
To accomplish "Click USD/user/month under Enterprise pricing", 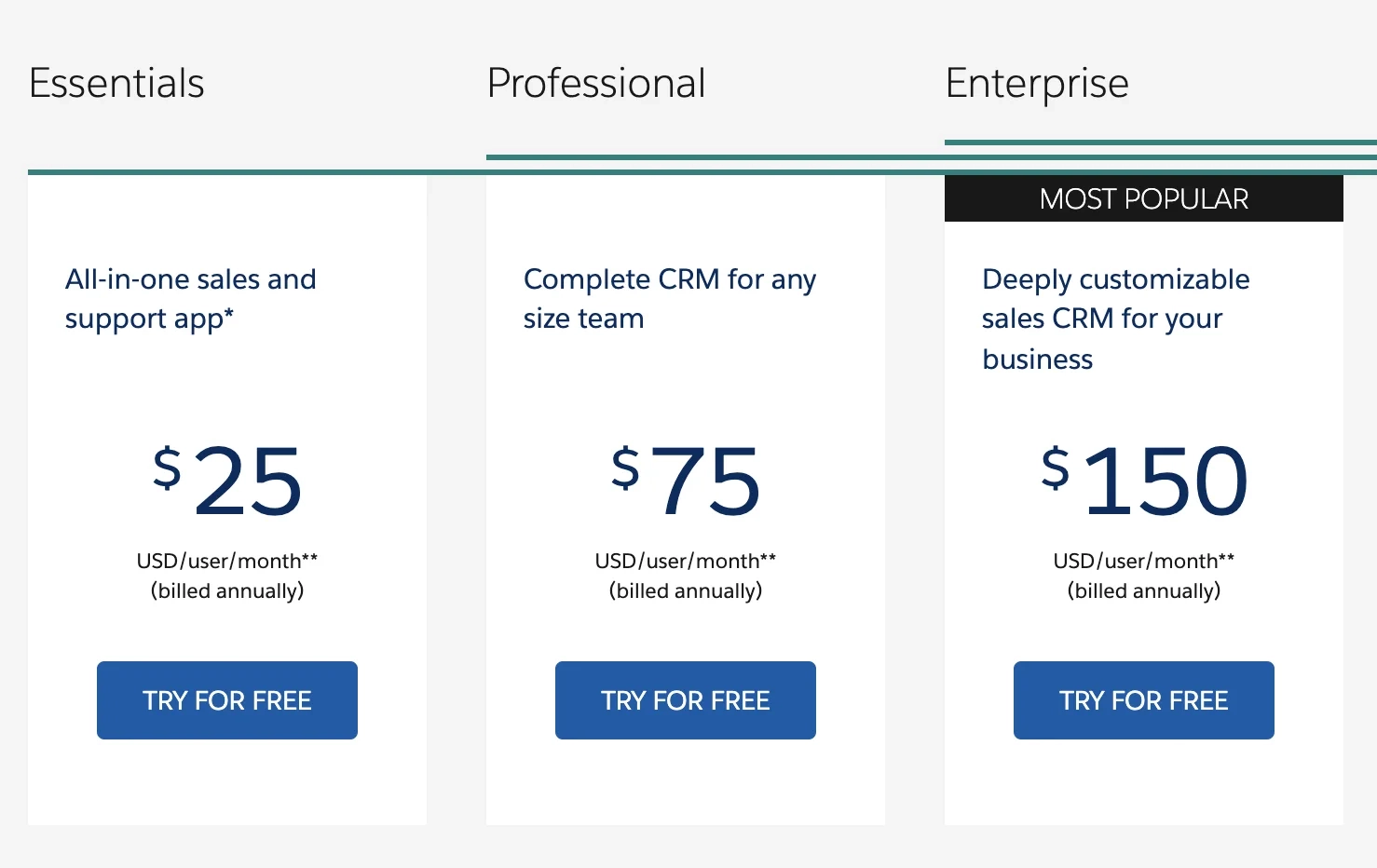I will click(x=1143, y=561).
